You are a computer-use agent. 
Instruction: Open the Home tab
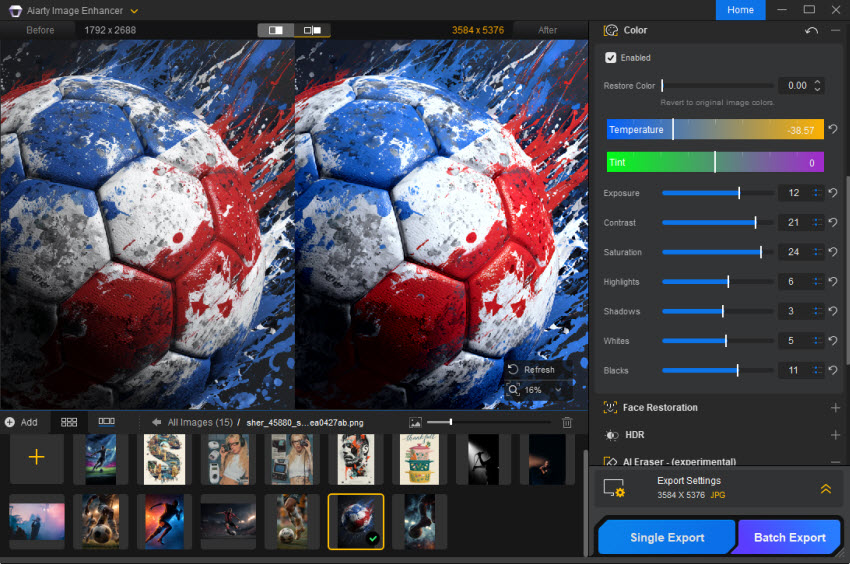pos(740,10)
